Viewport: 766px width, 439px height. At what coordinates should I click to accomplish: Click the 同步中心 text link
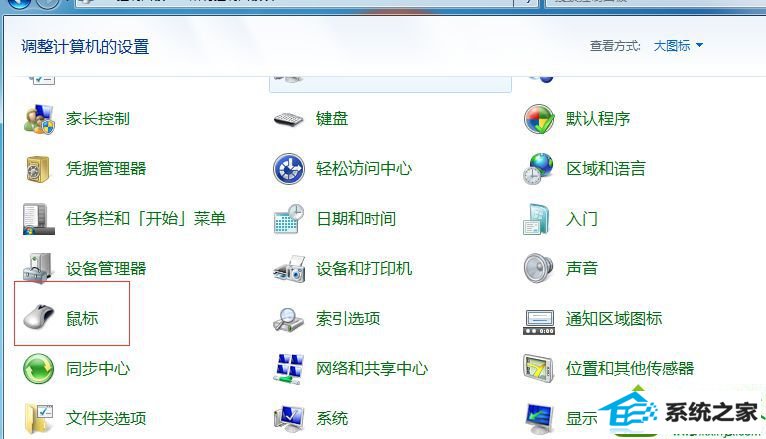[98, 369]
